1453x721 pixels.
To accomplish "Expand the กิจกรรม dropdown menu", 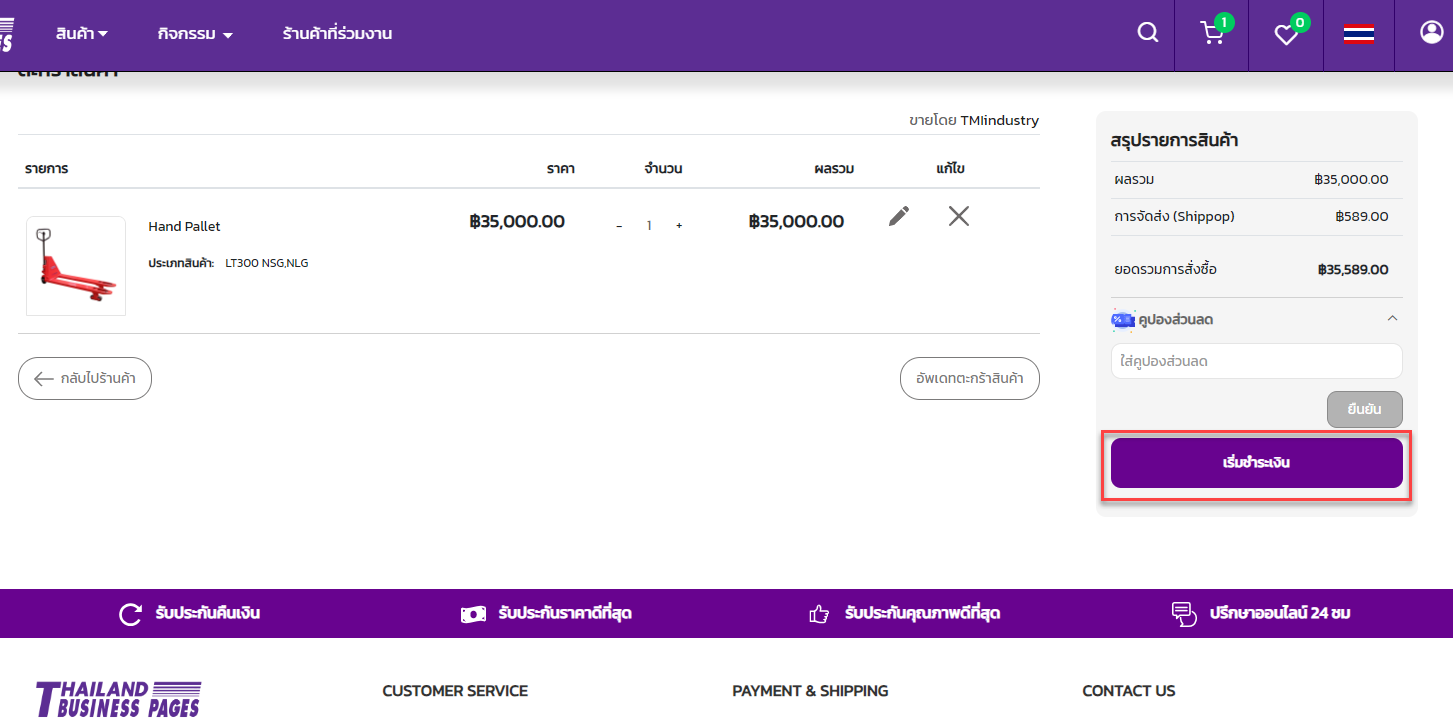I will [x=195, y=34].
